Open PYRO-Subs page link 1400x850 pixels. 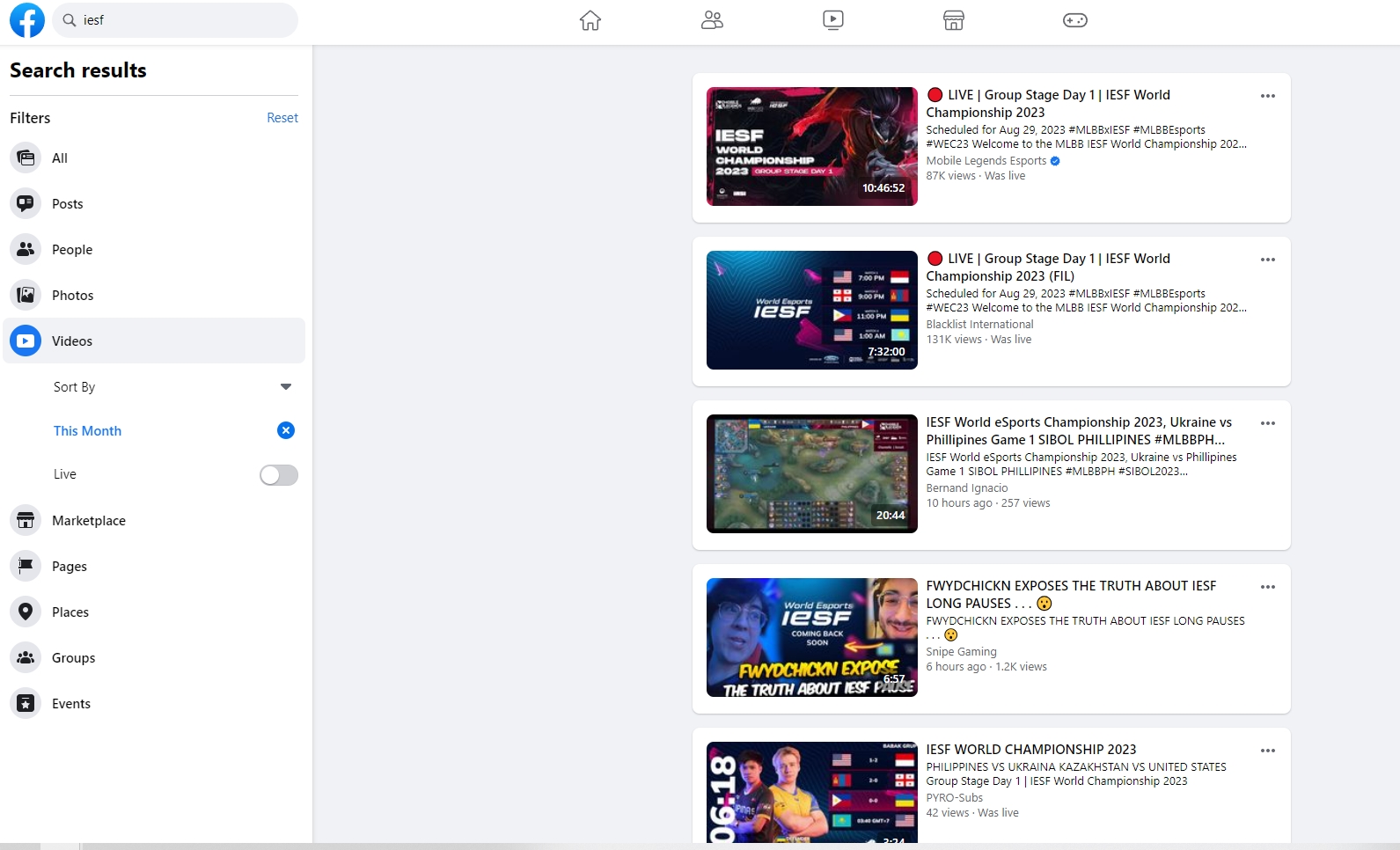point(955,798)
